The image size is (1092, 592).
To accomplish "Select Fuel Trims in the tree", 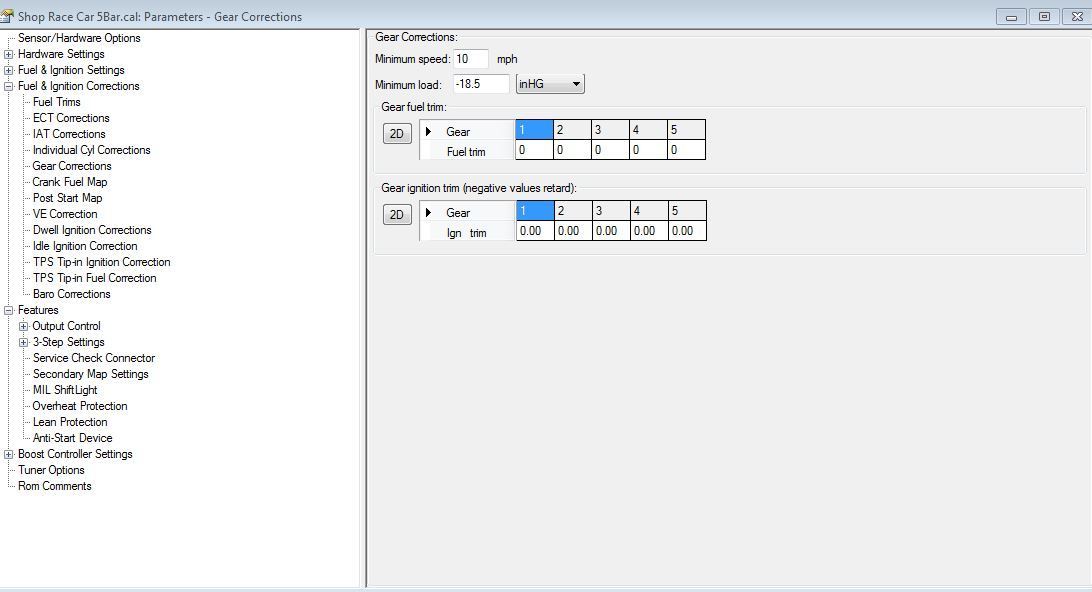I will pyautogui.click(x=56, y=102).
